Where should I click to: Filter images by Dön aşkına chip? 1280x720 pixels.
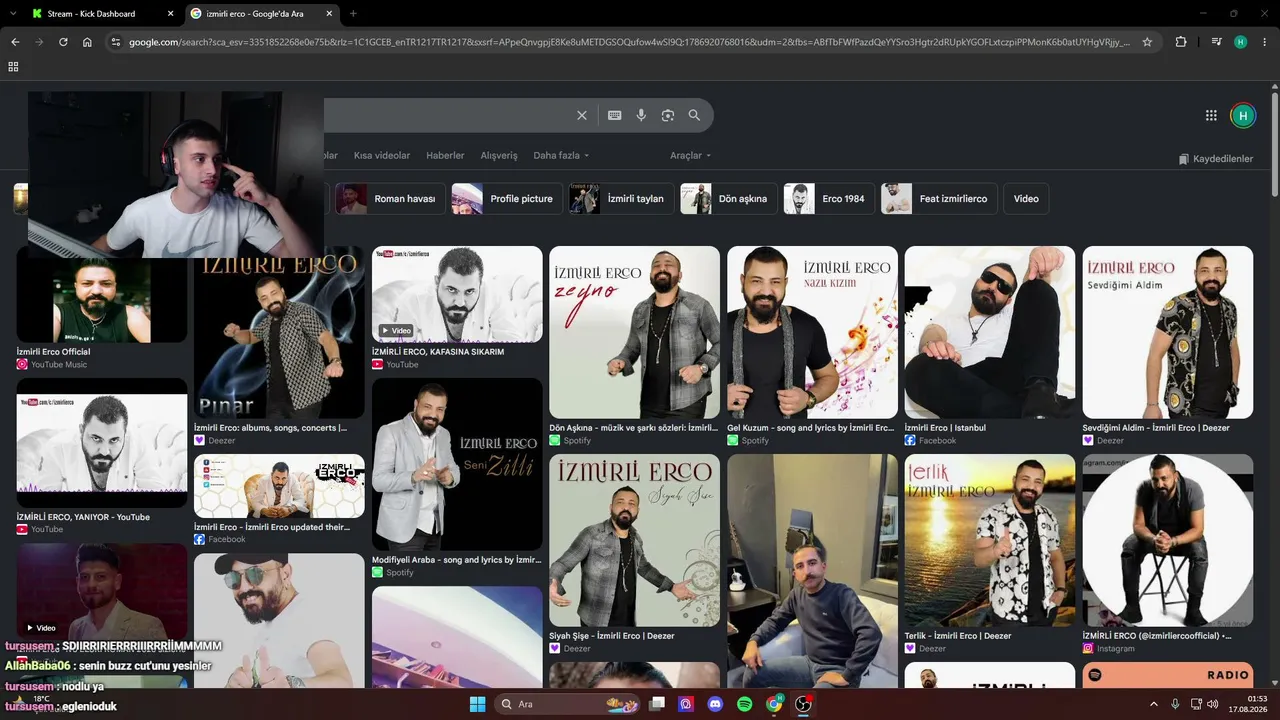(728, 199)
